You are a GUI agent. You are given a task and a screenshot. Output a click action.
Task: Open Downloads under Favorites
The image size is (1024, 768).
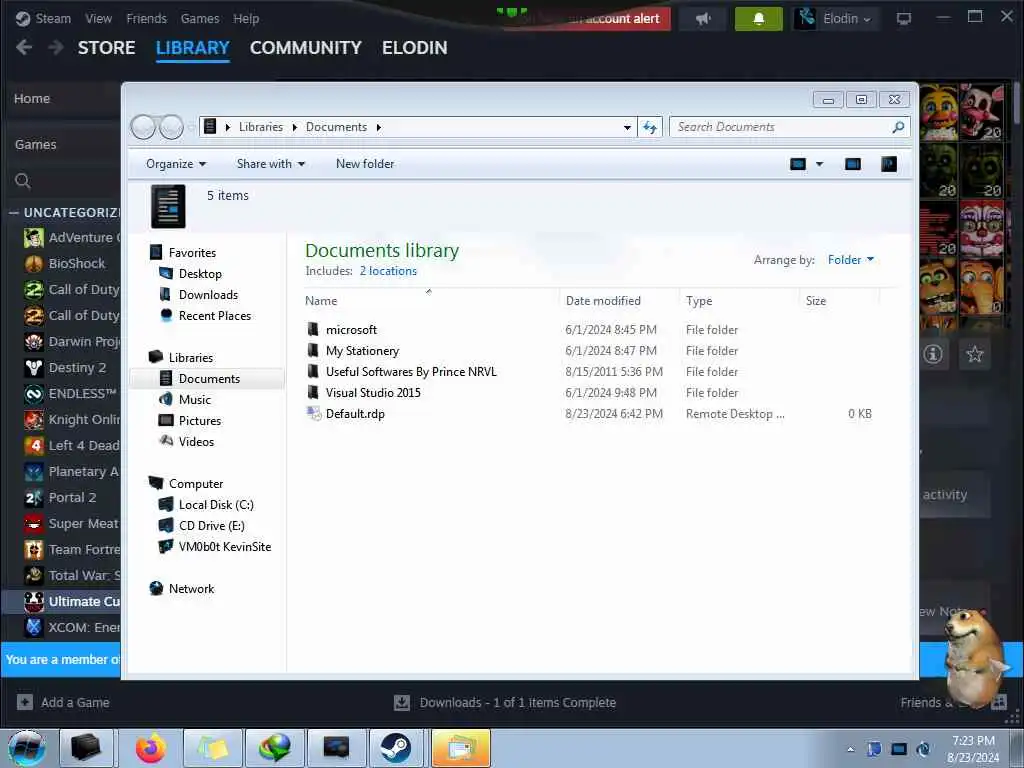click(208, 295)
